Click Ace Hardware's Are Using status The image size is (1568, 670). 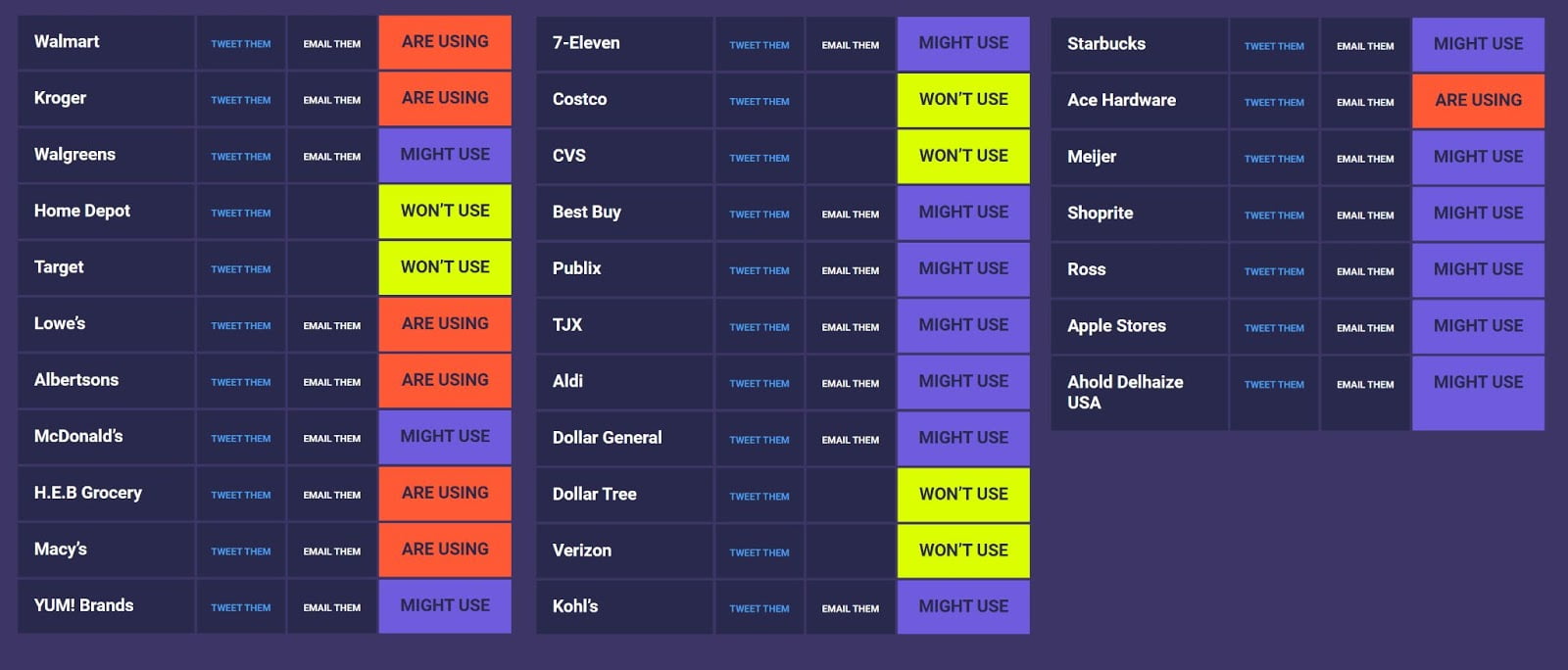pos(1478,100)
